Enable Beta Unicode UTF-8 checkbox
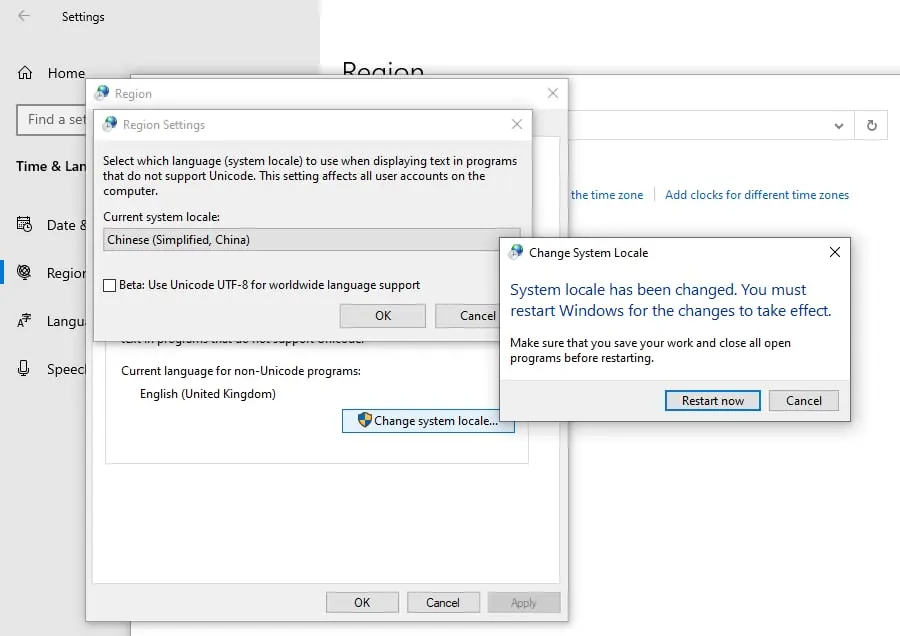Screen dimensions: 900x636 point(110,285)
